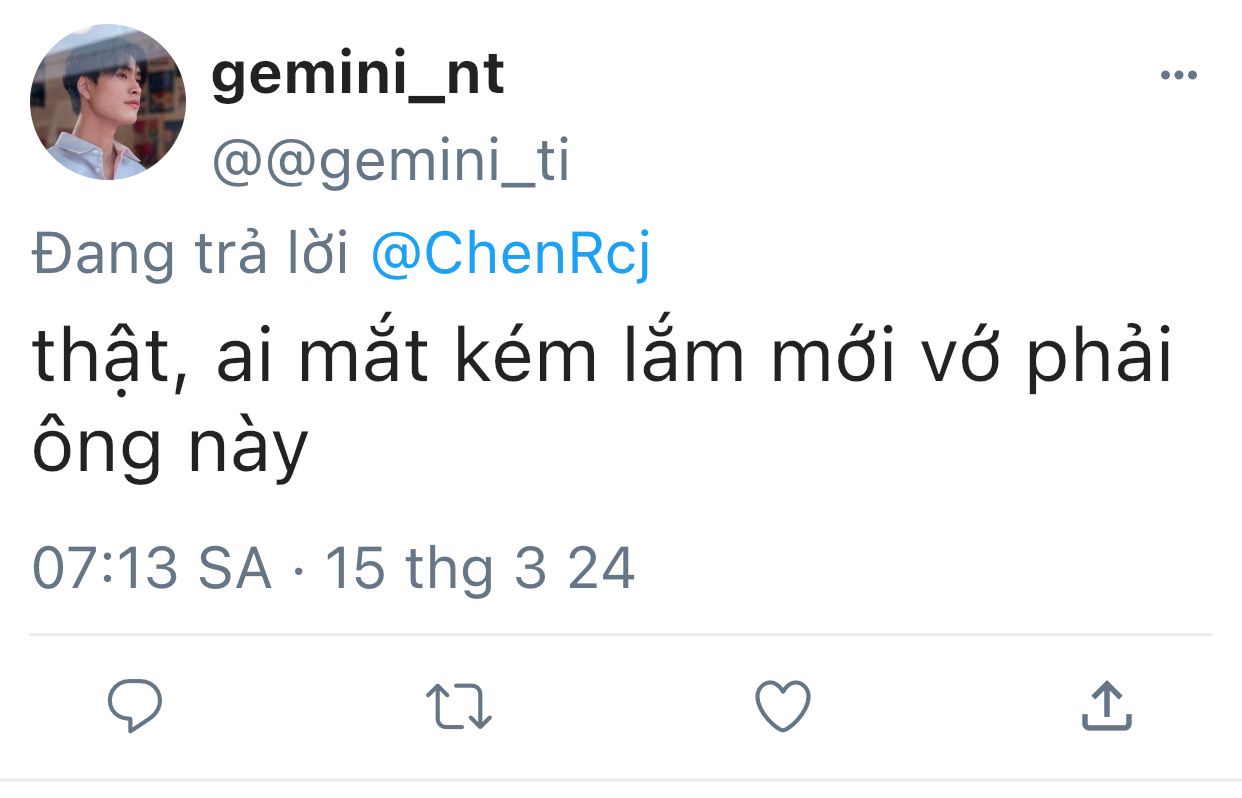This screenshot has width=1242, height=798.
Task: Click the reply speech bubble icon
Action: coord(135,706)
